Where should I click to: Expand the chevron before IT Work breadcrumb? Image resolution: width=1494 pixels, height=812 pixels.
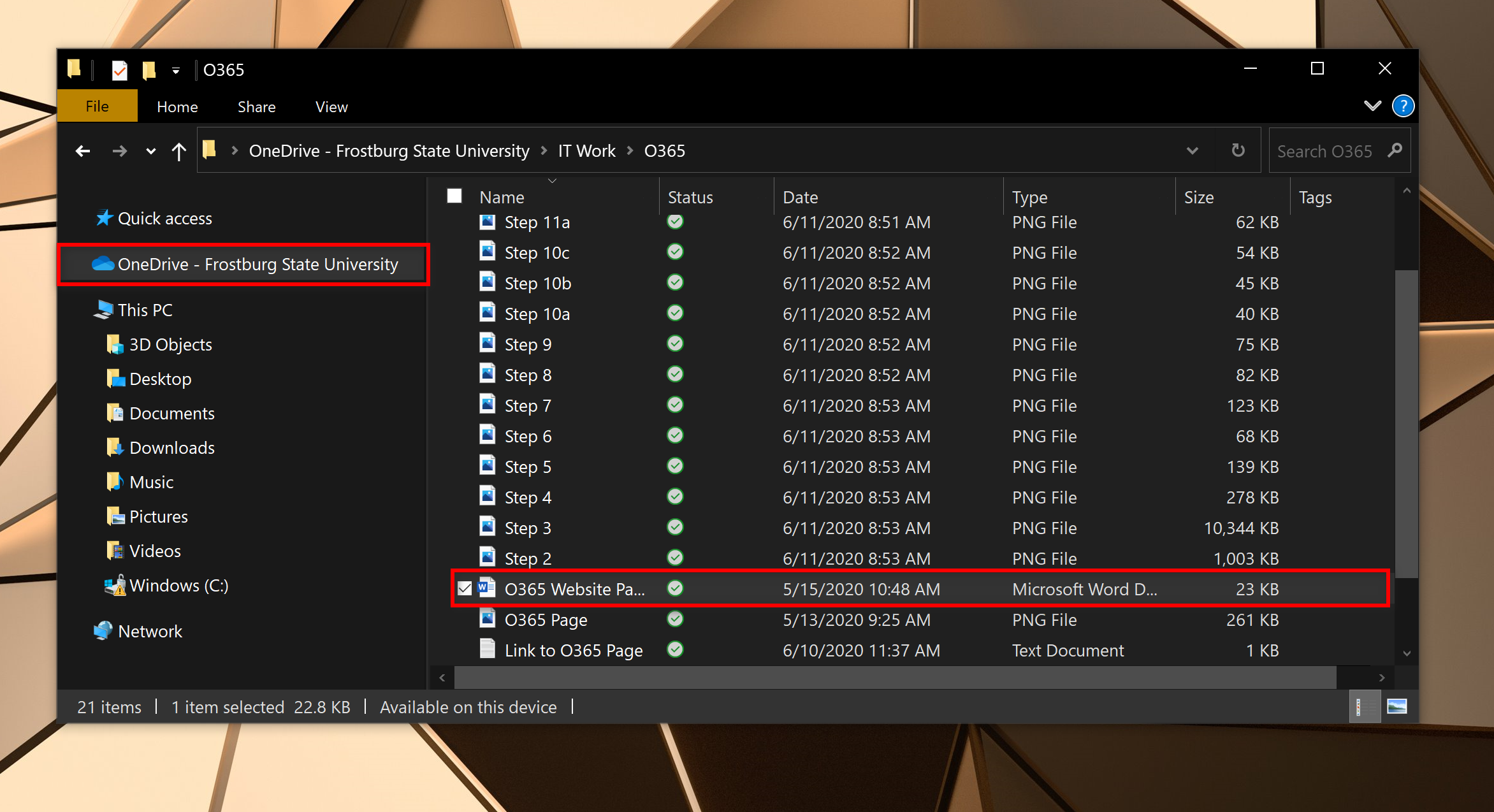tap(544, 151)
